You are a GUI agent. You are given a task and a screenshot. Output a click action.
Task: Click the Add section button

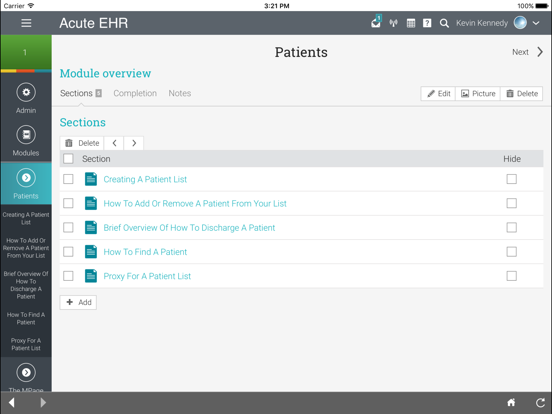78,302
